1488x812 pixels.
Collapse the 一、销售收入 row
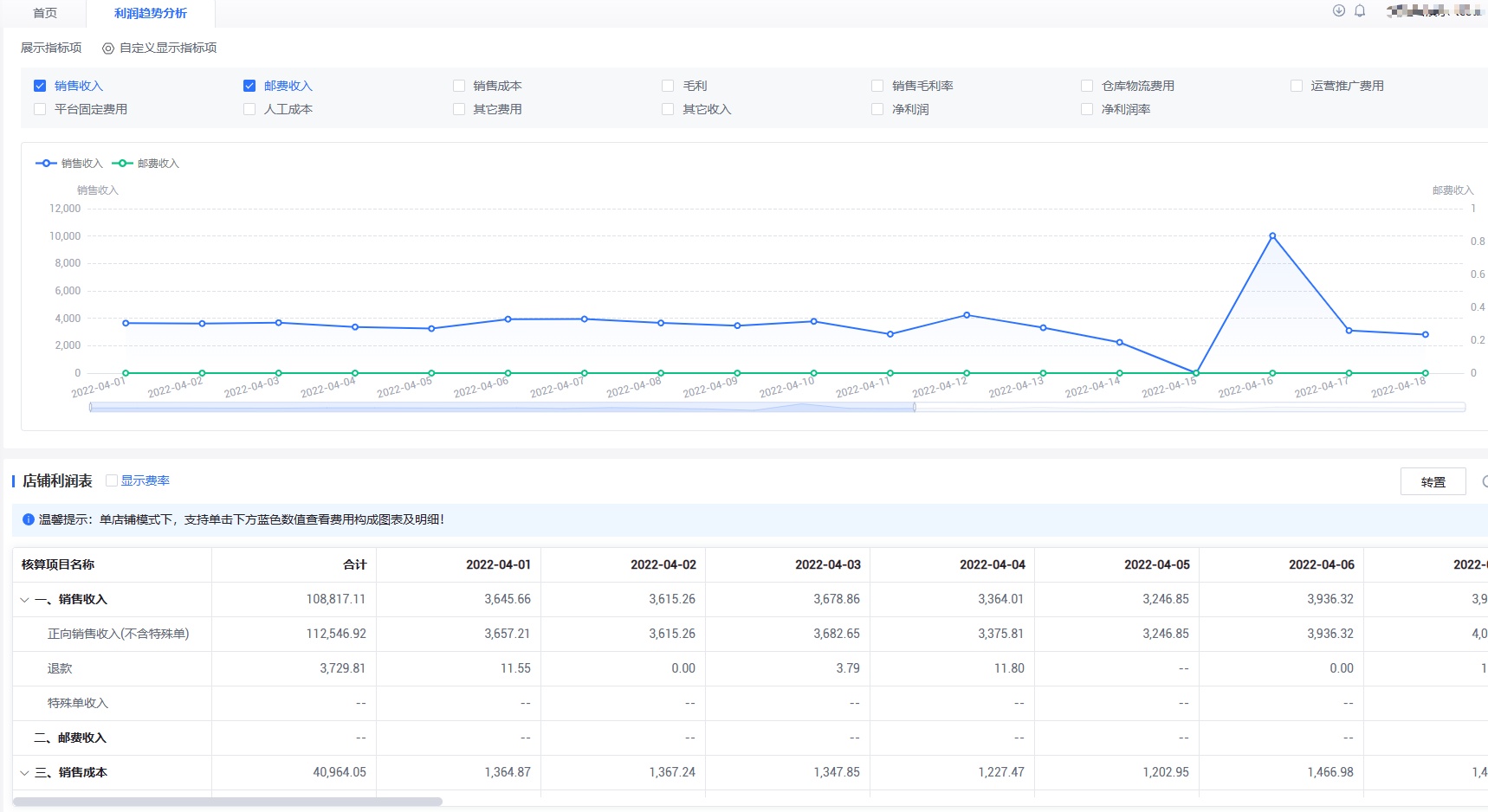point(24,599)
